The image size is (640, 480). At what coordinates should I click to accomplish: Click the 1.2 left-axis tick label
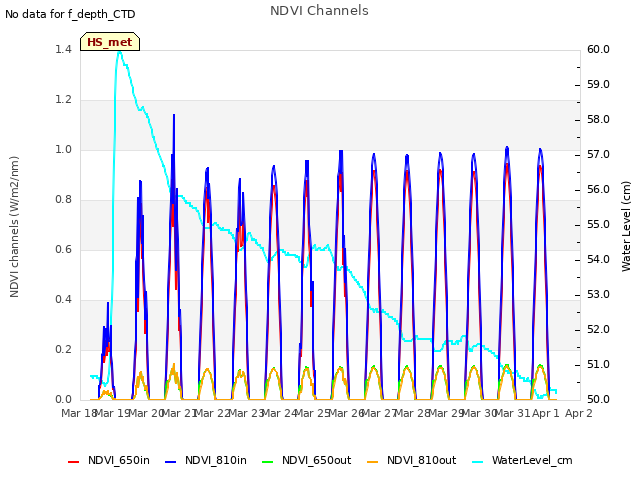click(x=63, y=100)
